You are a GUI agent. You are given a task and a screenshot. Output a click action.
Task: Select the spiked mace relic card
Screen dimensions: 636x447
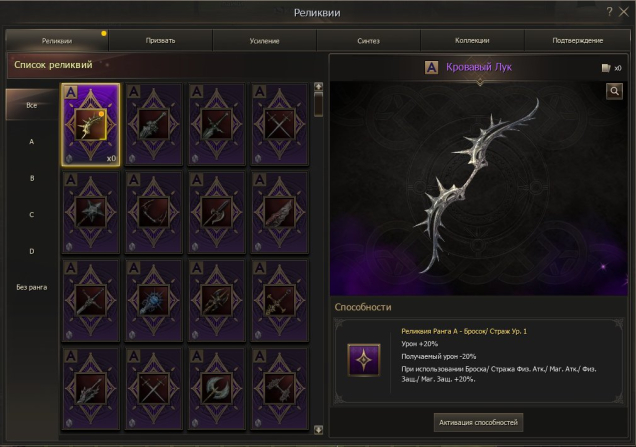click(90, 212)
